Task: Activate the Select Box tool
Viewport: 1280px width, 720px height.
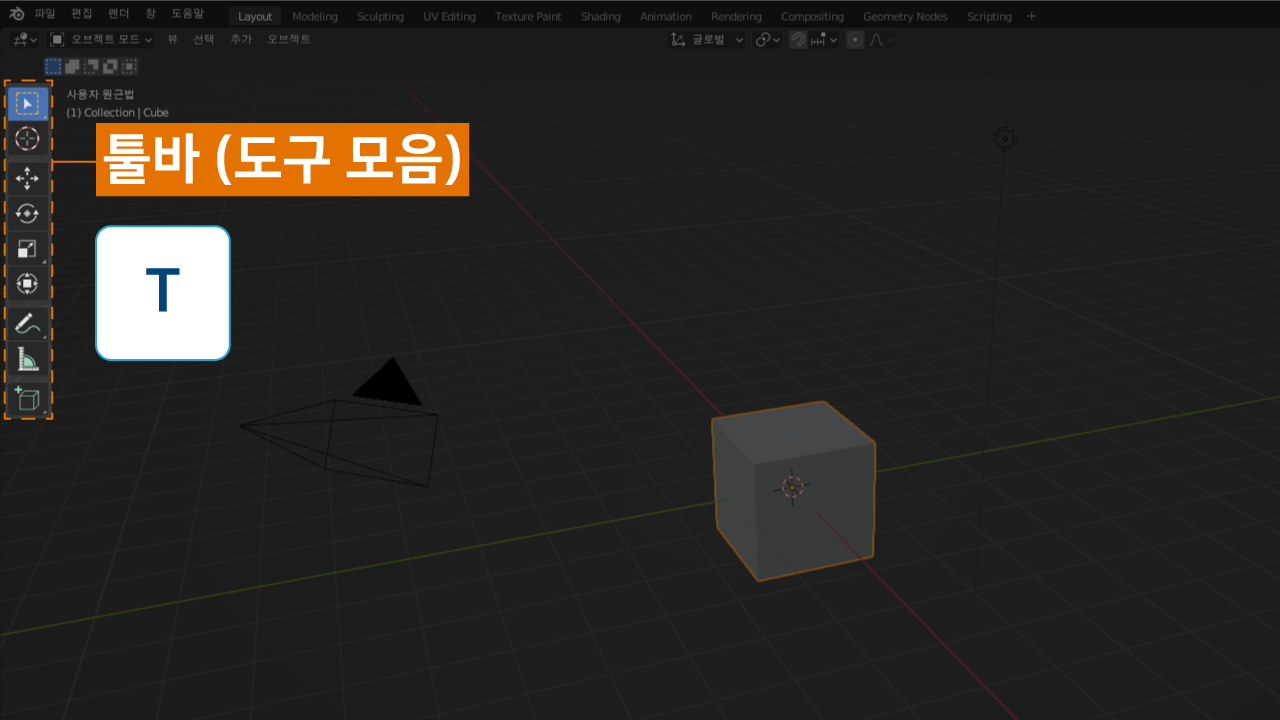Action: coord(28,103)
